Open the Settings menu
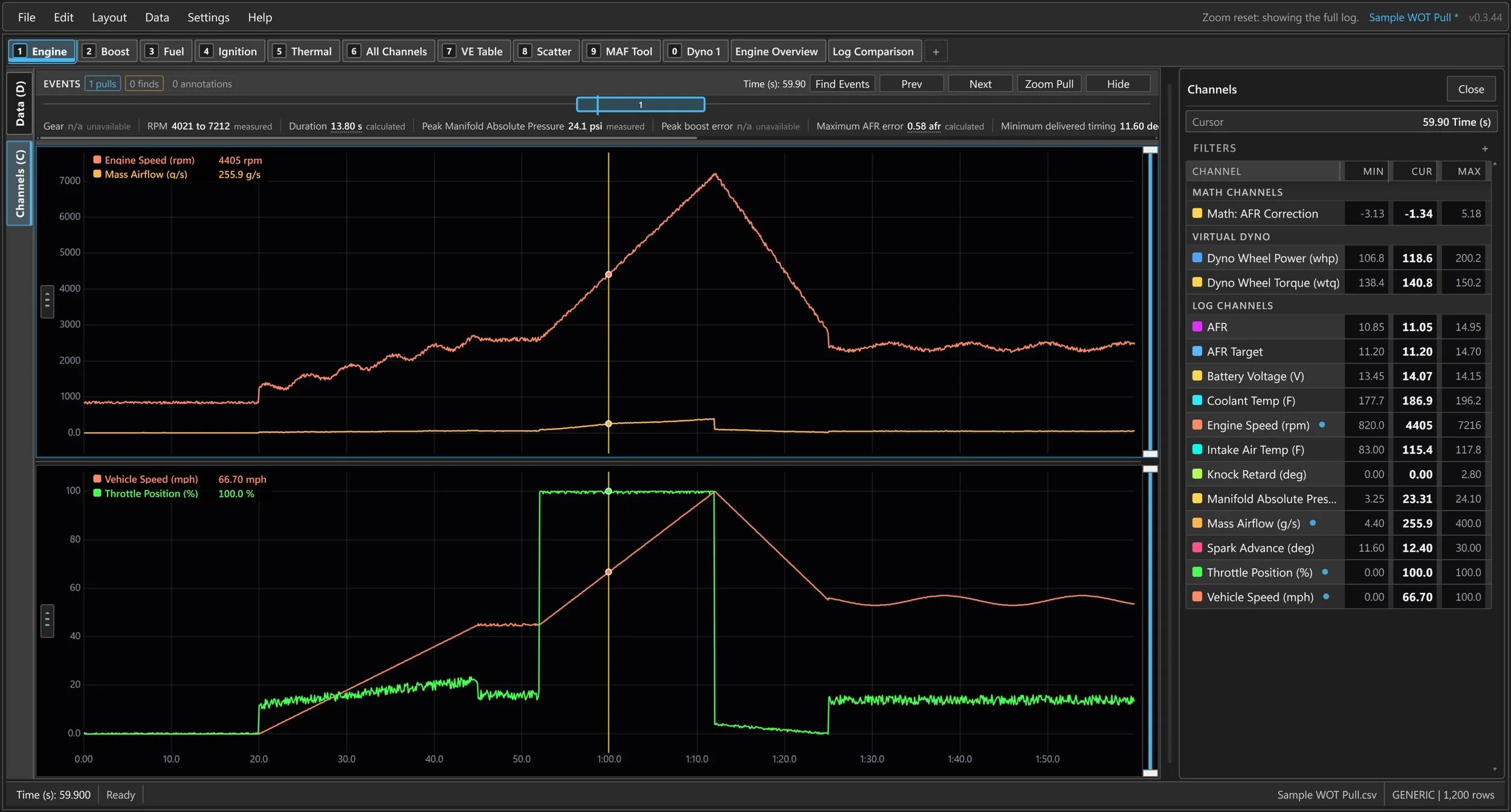Viewport: 1511px width, 812px height. coord(208,17)
